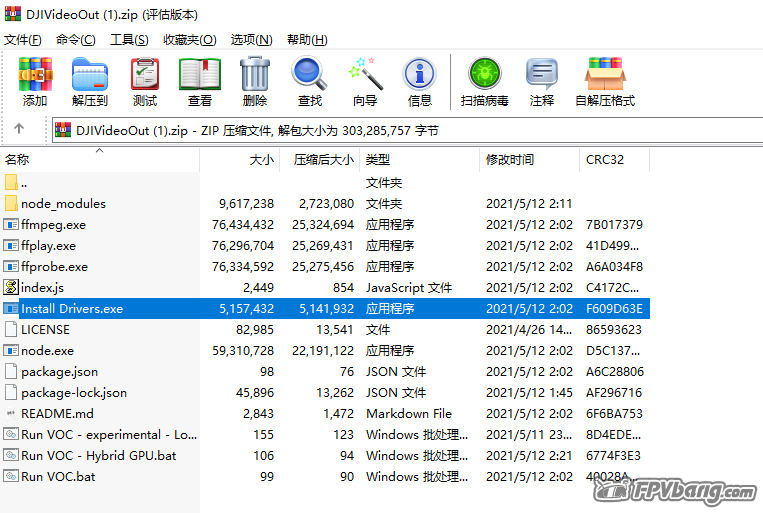Click the node.exe application icon
The width and height of the screenshot is (763, 513).
(11, 350)
